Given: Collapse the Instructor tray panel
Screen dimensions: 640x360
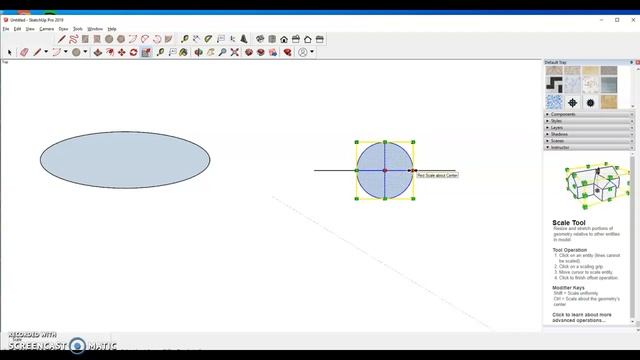Looking at the screenshot, I should [x=589, y=147].
